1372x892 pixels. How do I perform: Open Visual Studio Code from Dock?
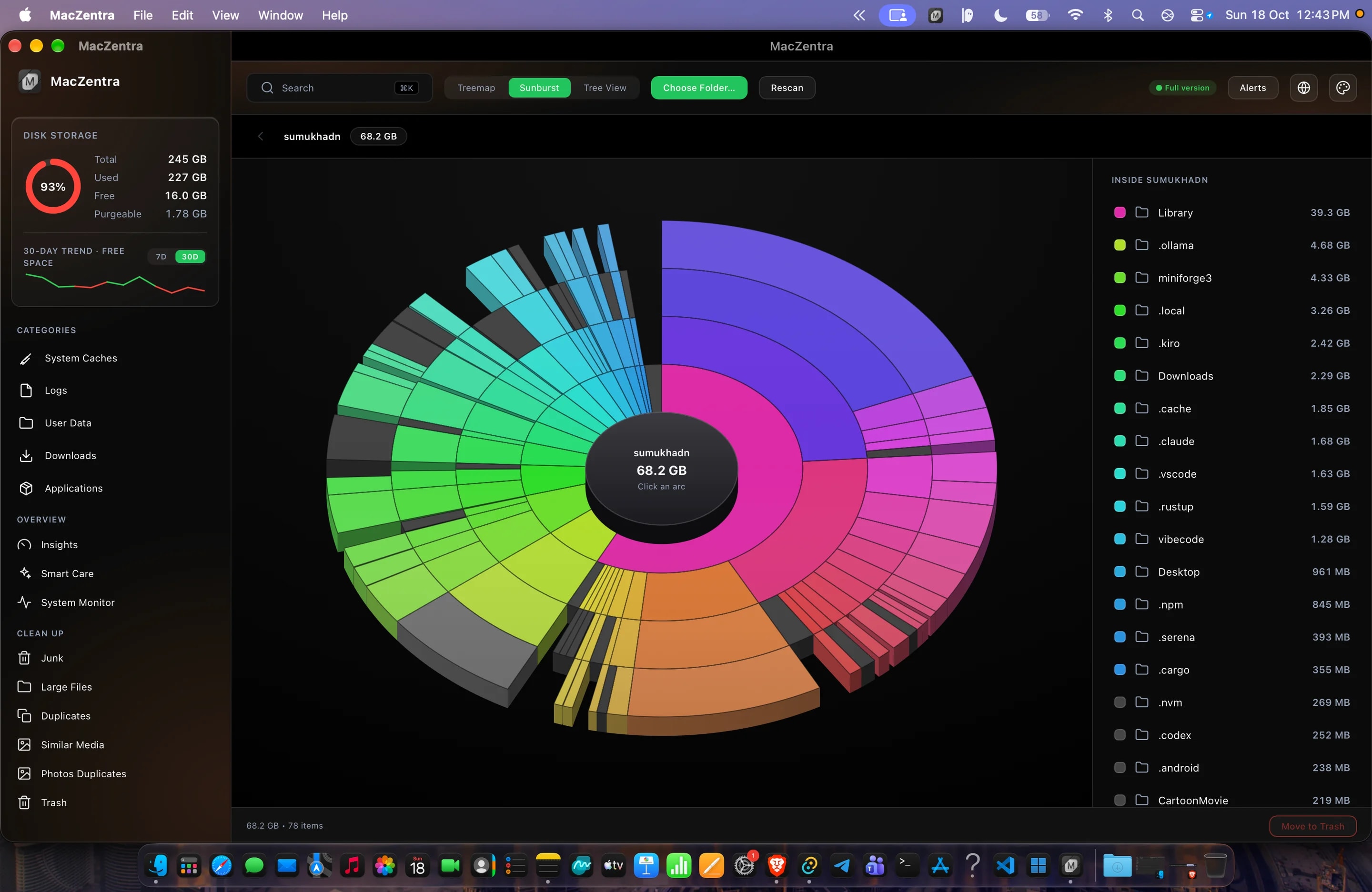pos(1005,865)
